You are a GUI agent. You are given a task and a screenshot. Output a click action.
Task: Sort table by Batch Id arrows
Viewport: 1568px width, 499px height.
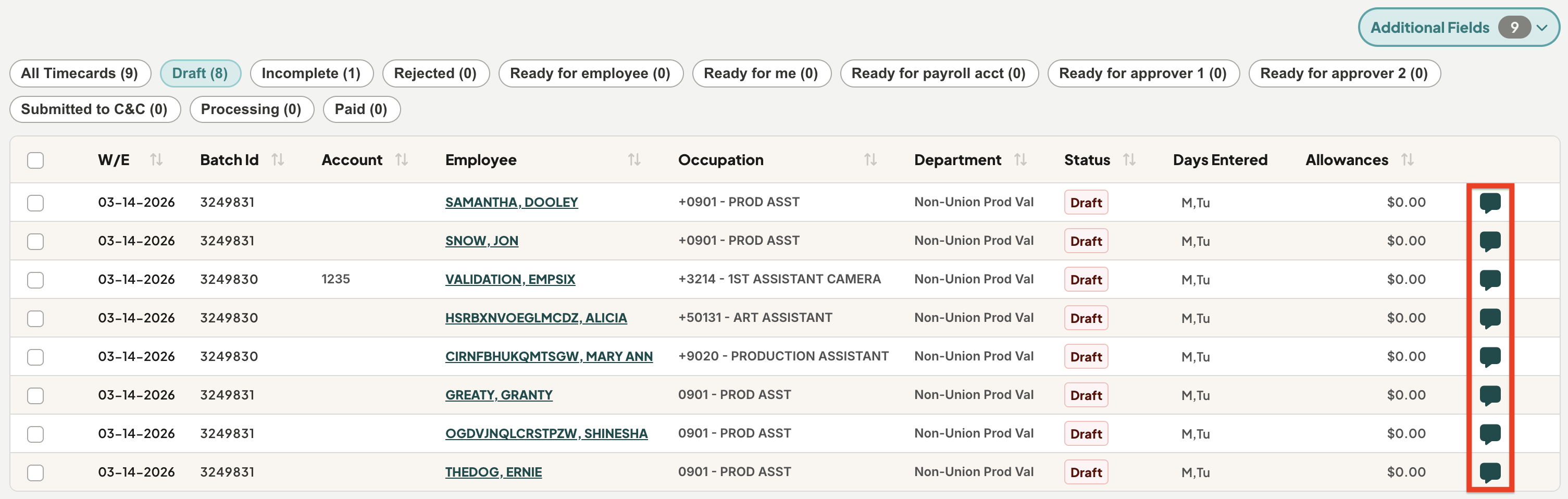[x=278, y=159]
